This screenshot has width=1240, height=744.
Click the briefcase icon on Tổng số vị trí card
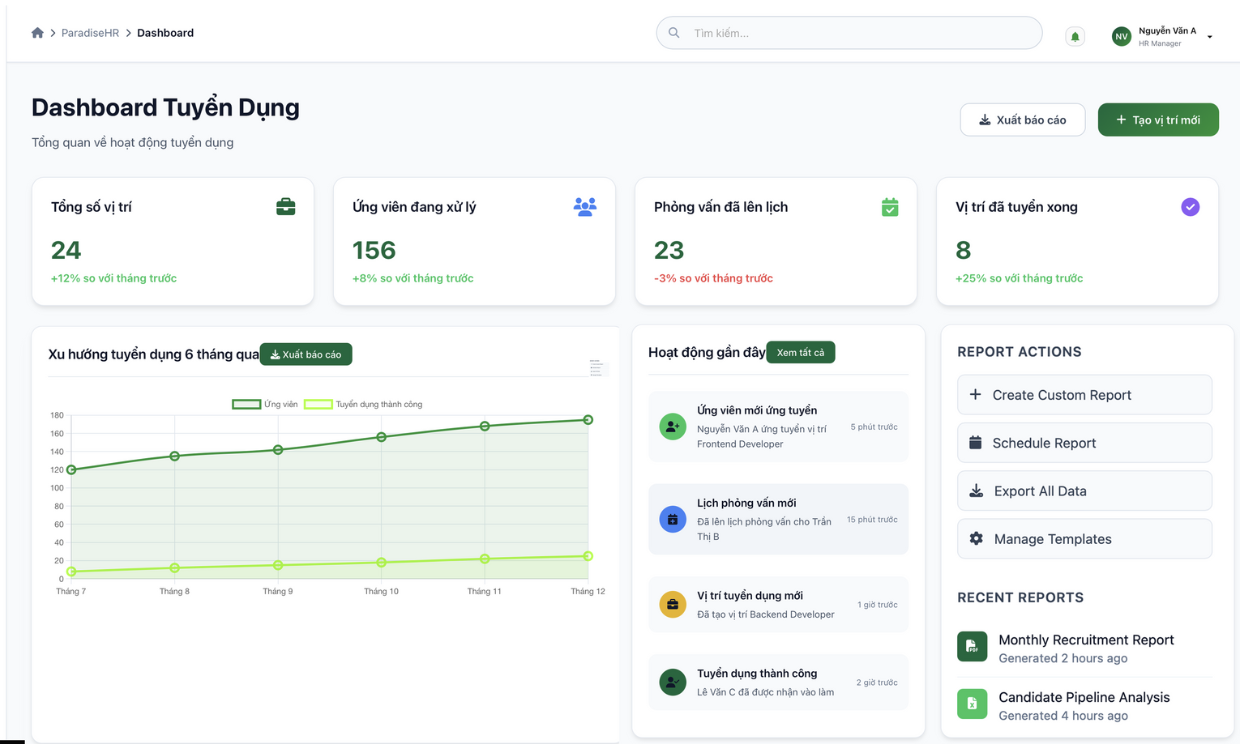click(x=286, y=207)
